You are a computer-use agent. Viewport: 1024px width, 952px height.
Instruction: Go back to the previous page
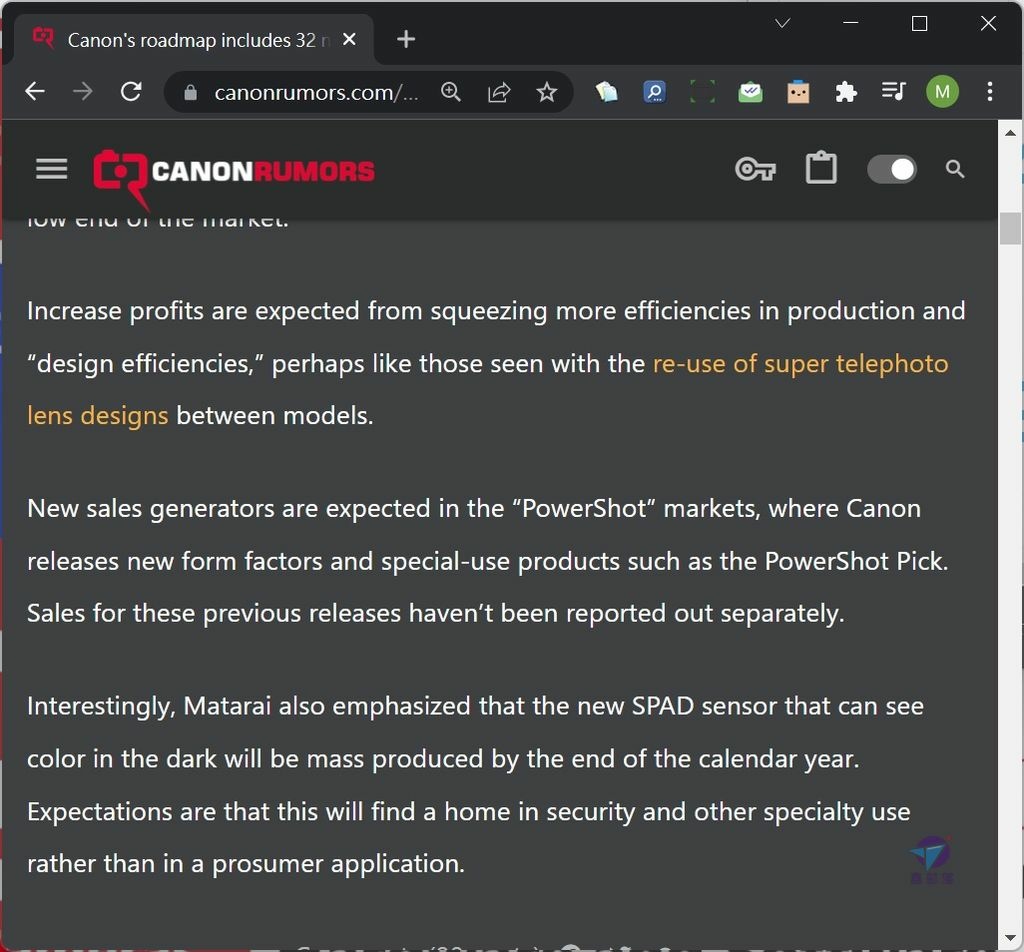[x=35, y=91]
